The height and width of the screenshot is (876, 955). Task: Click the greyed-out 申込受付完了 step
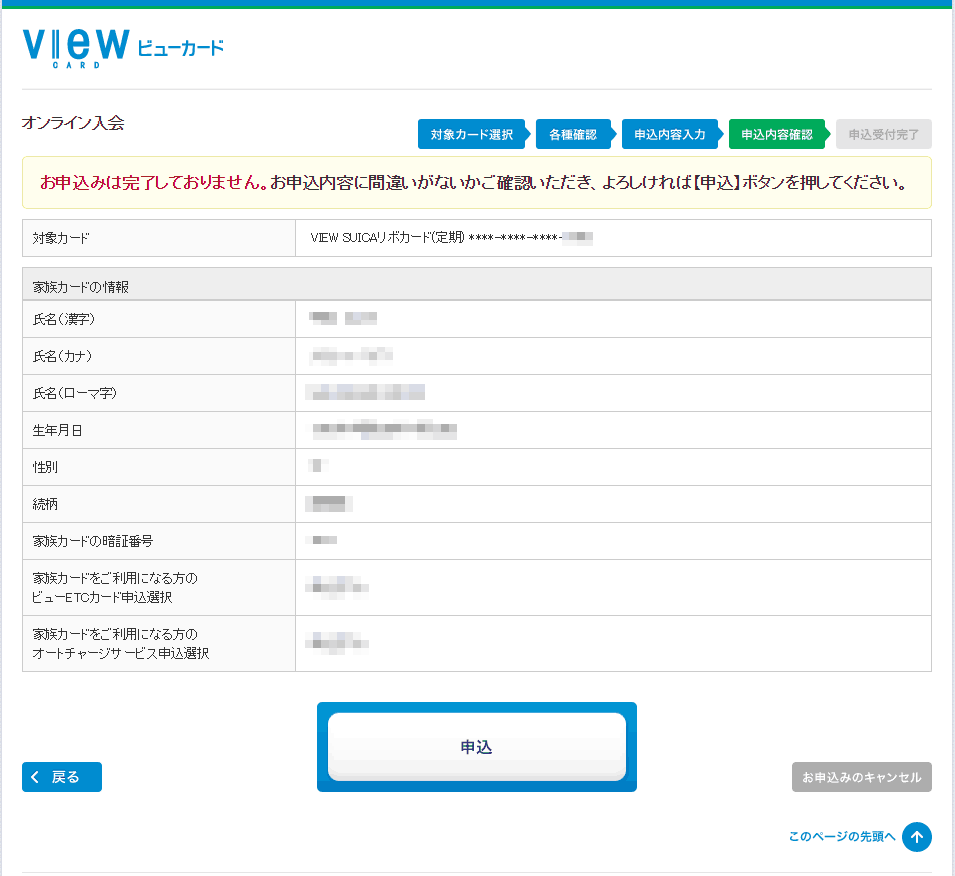click(x=883, y=134)
